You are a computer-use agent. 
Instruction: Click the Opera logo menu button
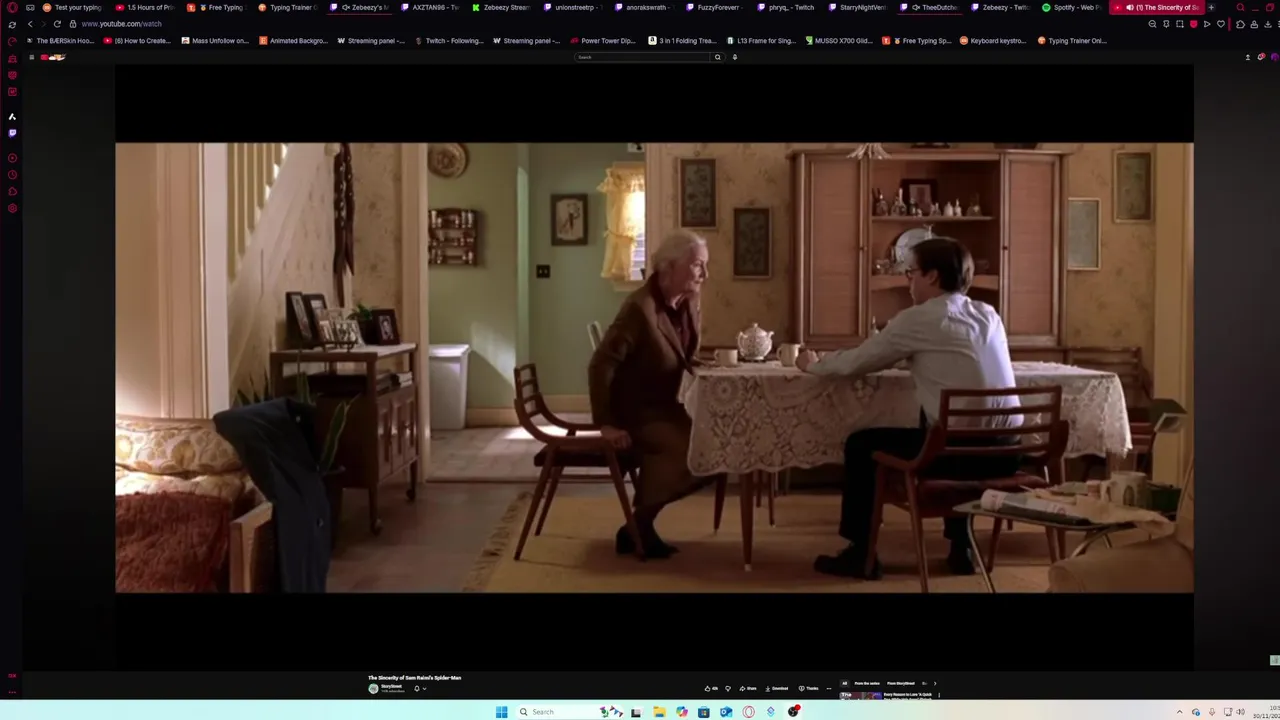12,7
